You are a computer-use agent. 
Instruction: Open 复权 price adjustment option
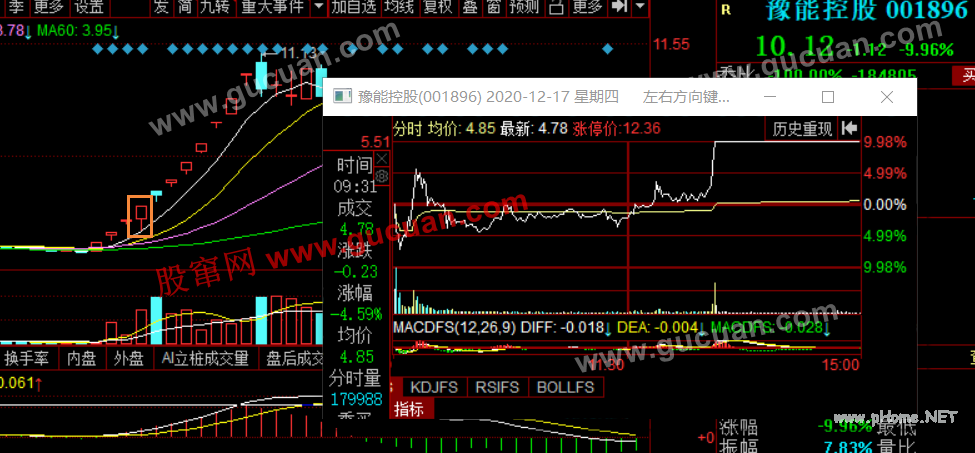click(x=438, y=7)
